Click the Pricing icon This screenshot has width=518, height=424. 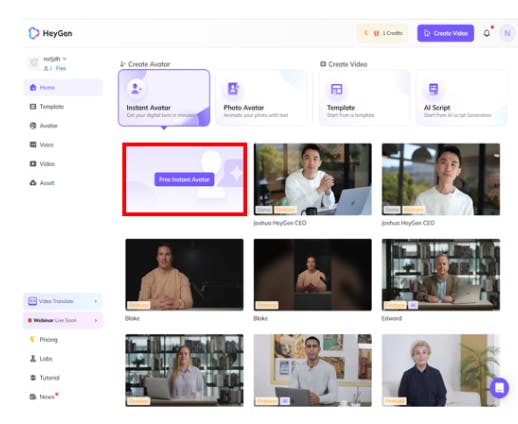click(x=33, y=339)
